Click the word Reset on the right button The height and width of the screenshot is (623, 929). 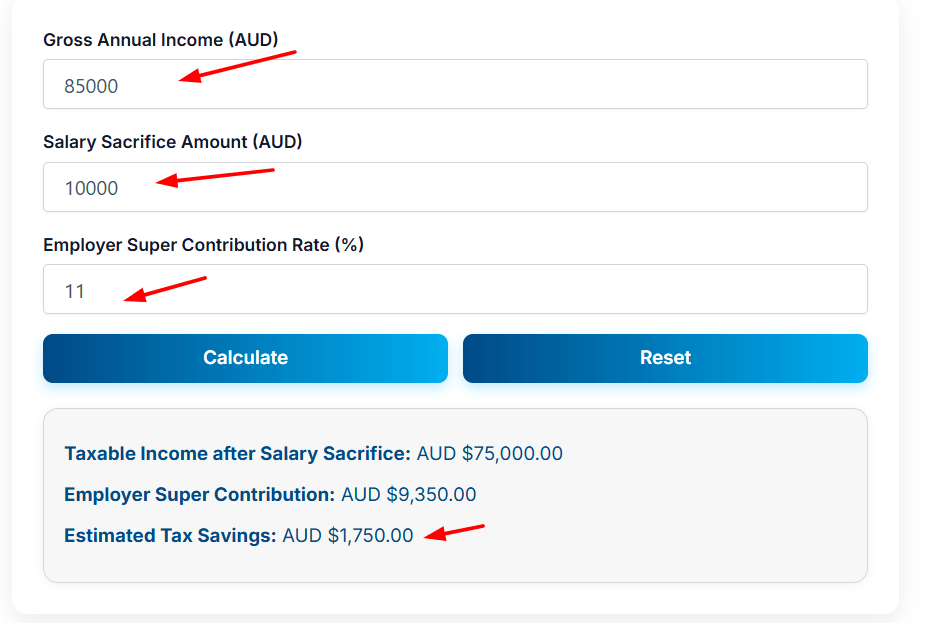click(x=665, y=358)
